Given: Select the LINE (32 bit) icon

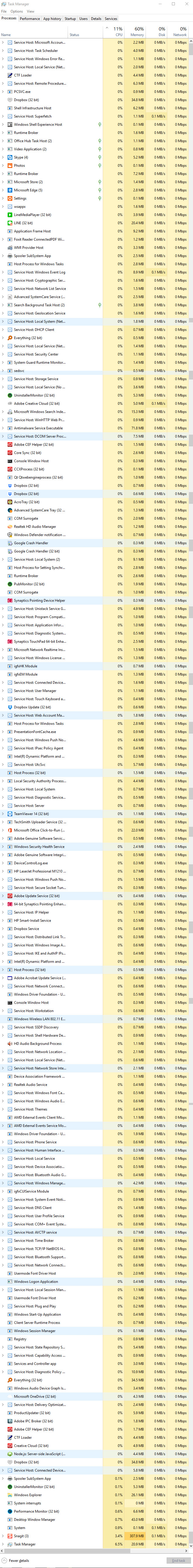Looking at the screenshot, I should [10, 223].
